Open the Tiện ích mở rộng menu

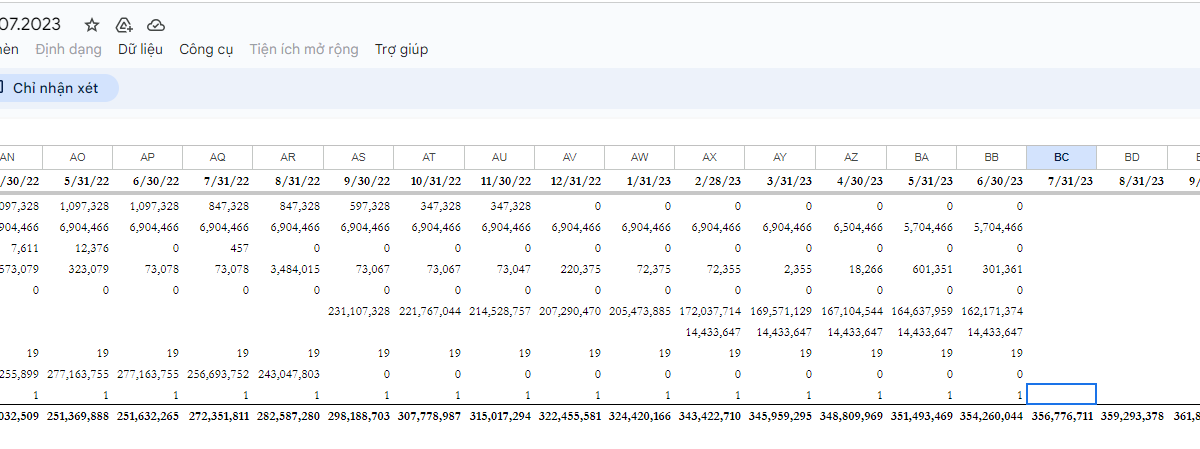tap(304, 49)
